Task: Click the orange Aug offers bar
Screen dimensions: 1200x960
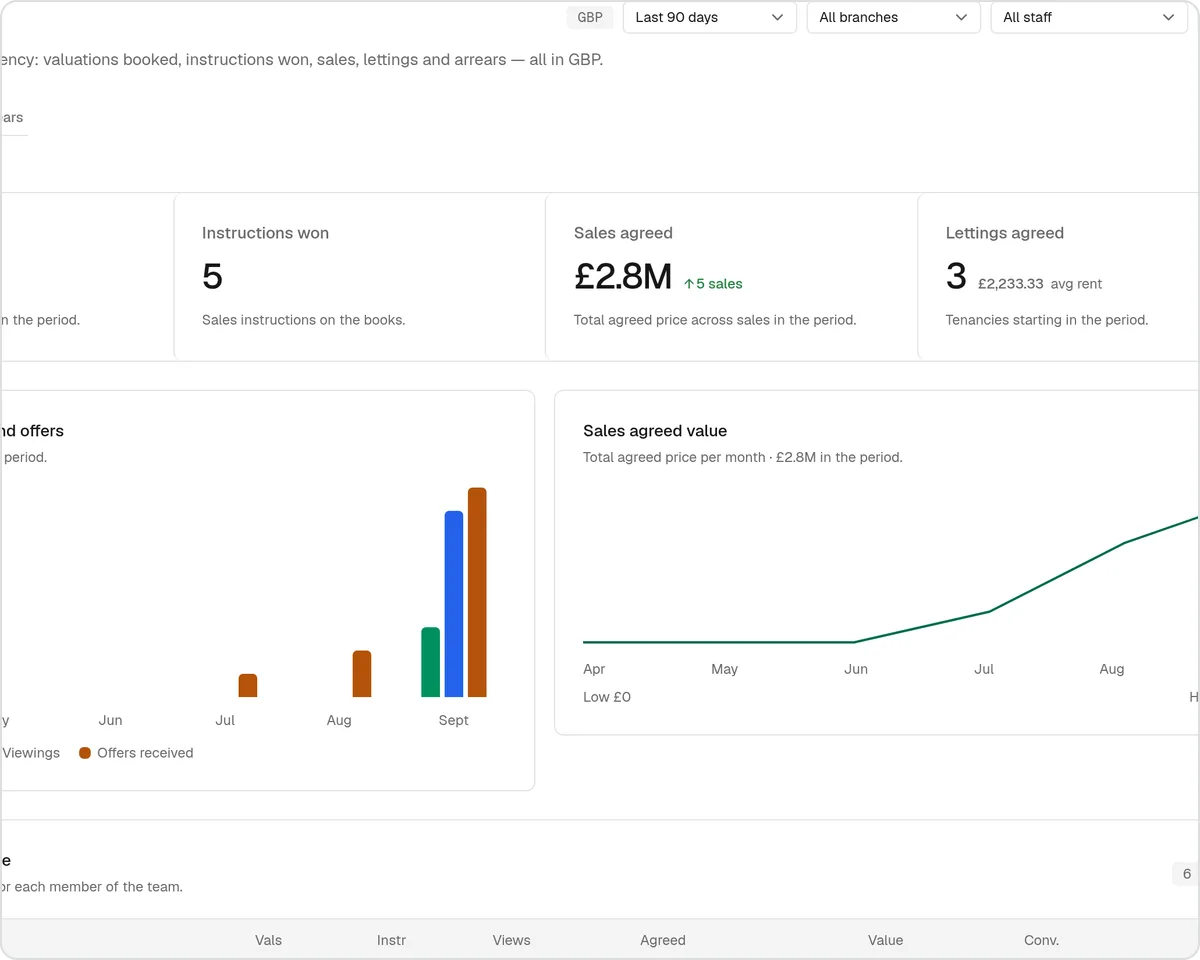Action: pyautogui.click(x=362, y=674)
